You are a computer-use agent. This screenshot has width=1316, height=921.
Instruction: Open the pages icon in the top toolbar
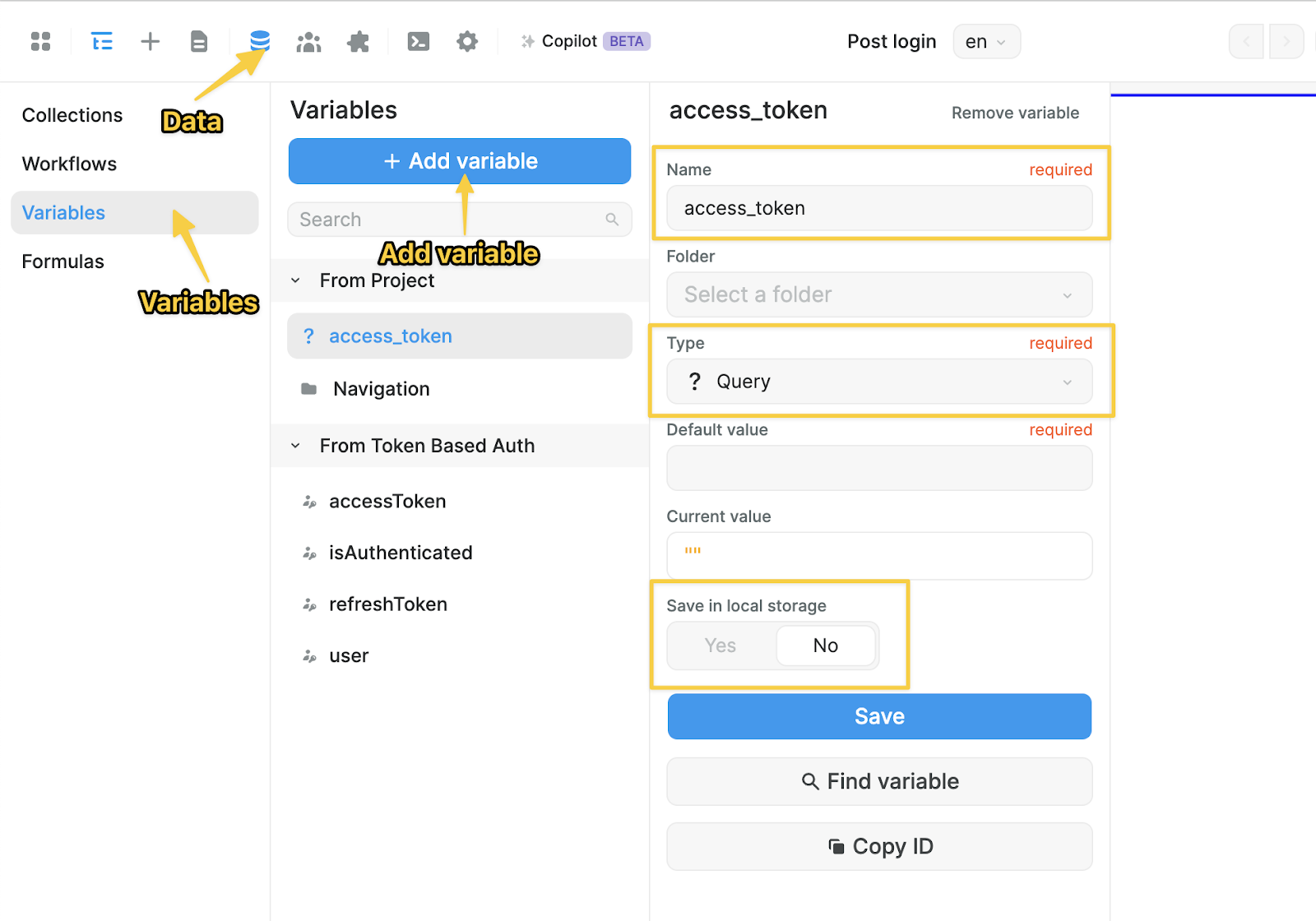click(x=198, y=40)
